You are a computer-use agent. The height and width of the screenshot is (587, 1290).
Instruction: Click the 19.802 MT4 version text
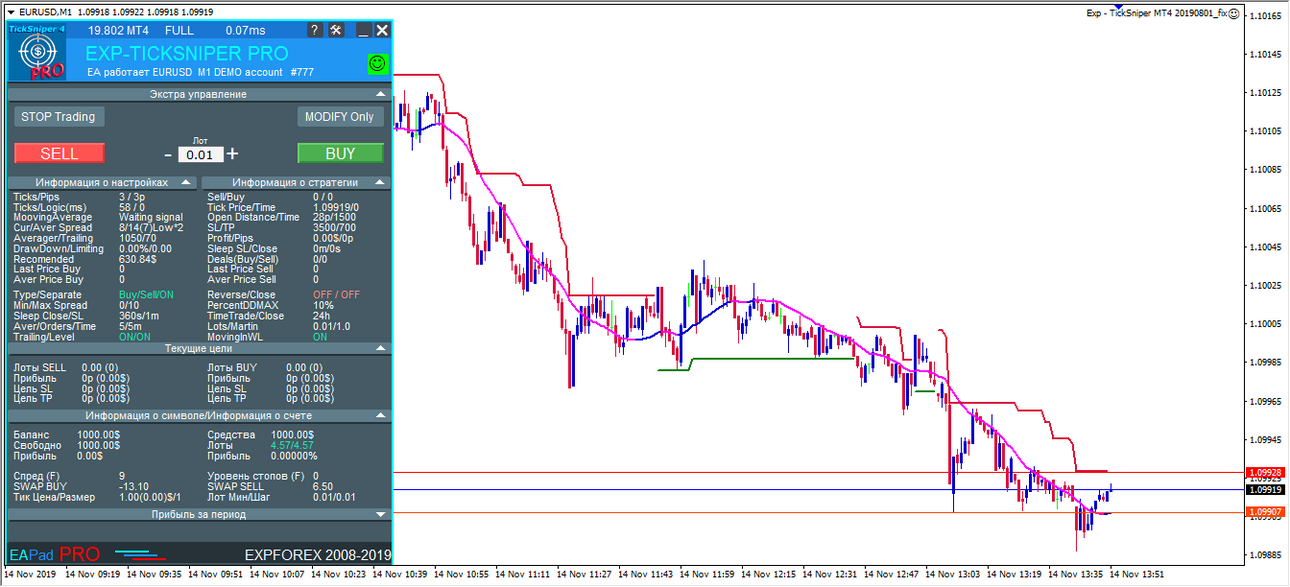[x=120, y=31]
